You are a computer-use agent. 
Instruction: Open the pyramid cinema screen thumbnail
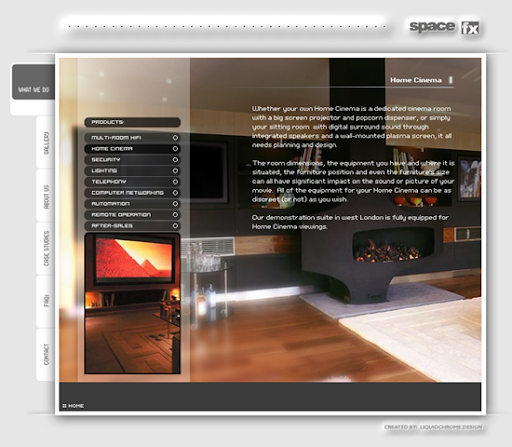[132, 303]
